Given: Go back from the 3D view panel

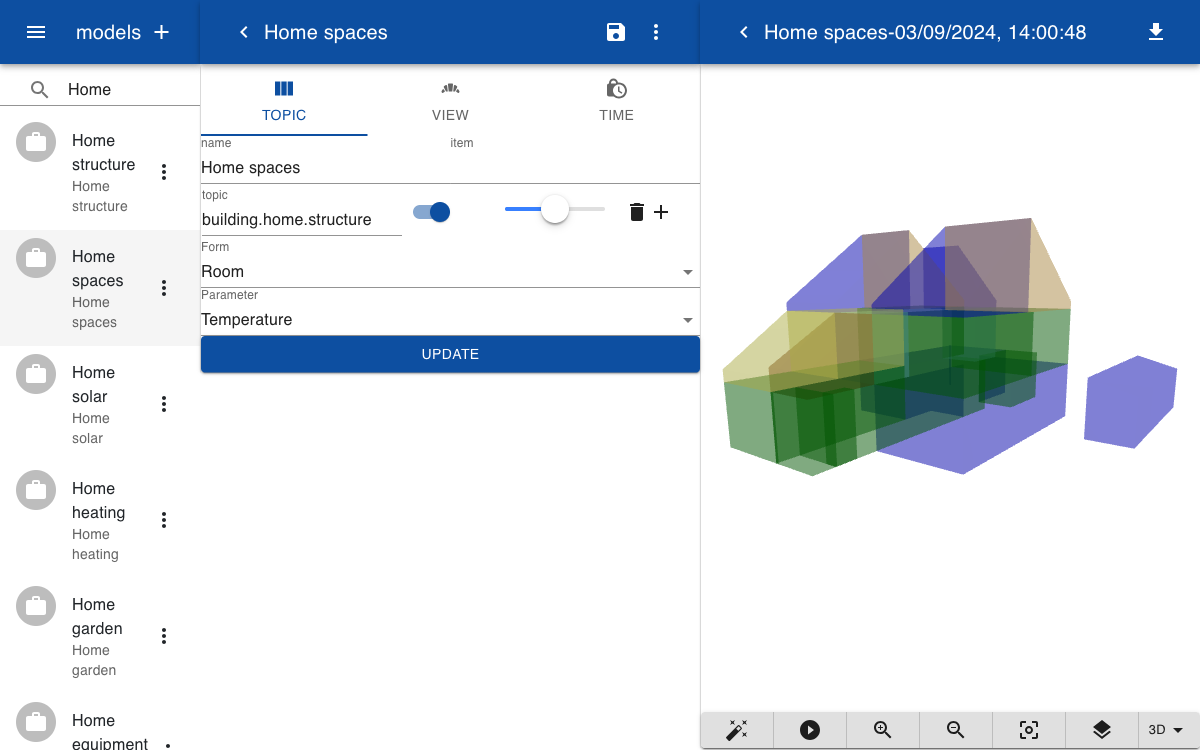Looking at the screenshot, I should click(743, 32).
